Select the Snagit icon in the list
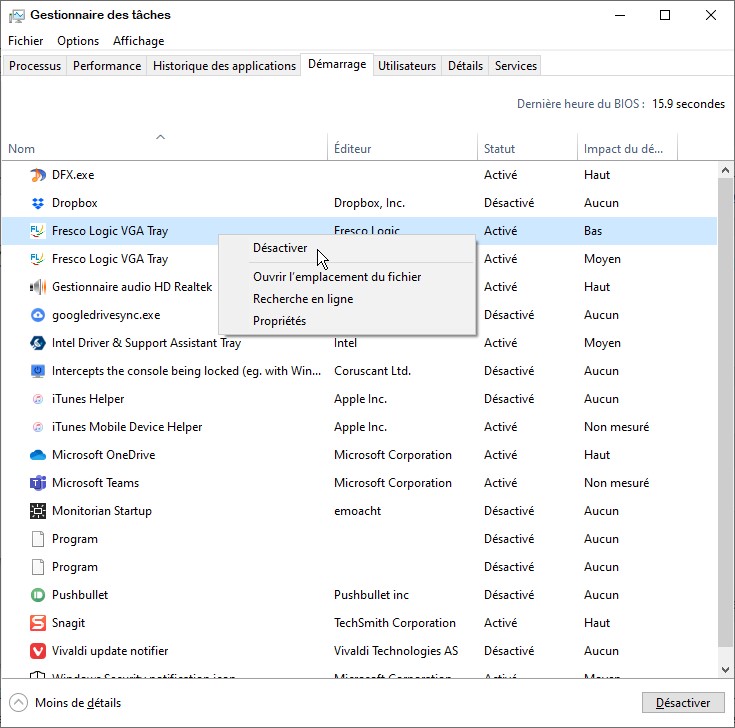 click(38, 623)
